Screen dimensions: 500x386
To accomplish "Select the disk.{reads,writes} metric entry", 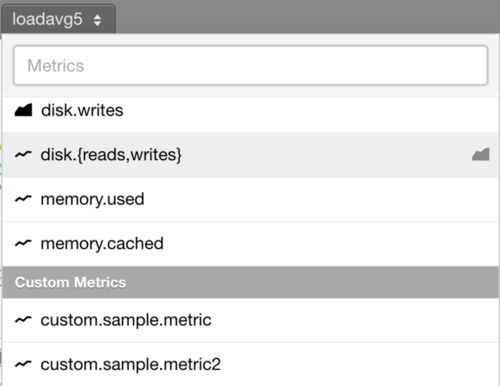I will point(111,155).
